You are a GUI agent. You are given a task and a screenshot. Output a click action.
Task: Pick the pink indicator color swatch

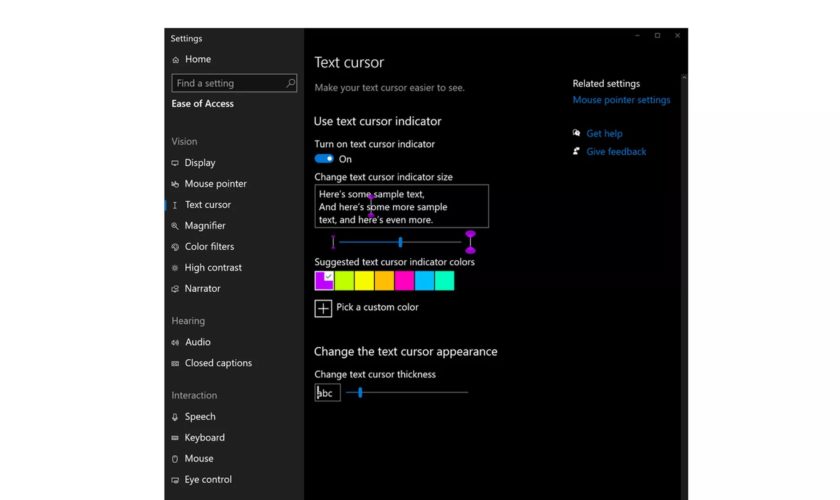tap(404, 281)
